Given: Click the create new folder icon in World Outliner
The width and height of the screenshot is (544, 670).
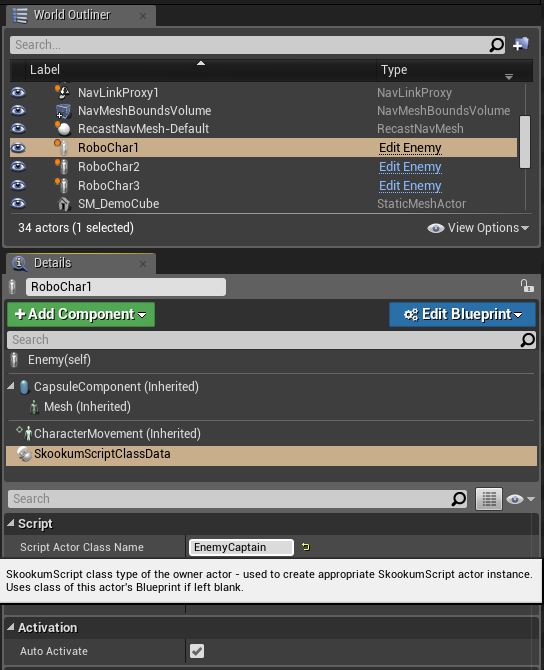Looking at the screenshot, I should point(520,44).
